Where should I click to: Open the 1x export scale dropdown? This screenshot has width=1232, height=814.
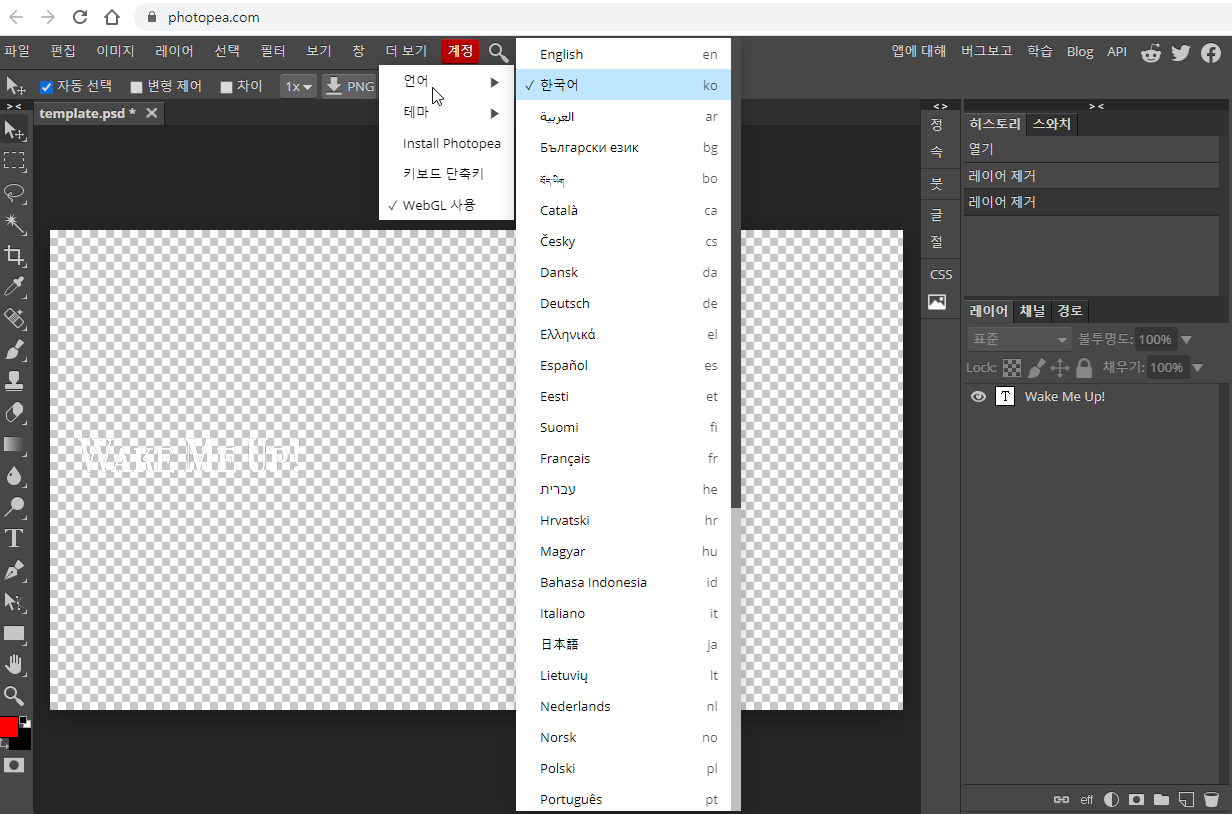(x=299, y=87)
